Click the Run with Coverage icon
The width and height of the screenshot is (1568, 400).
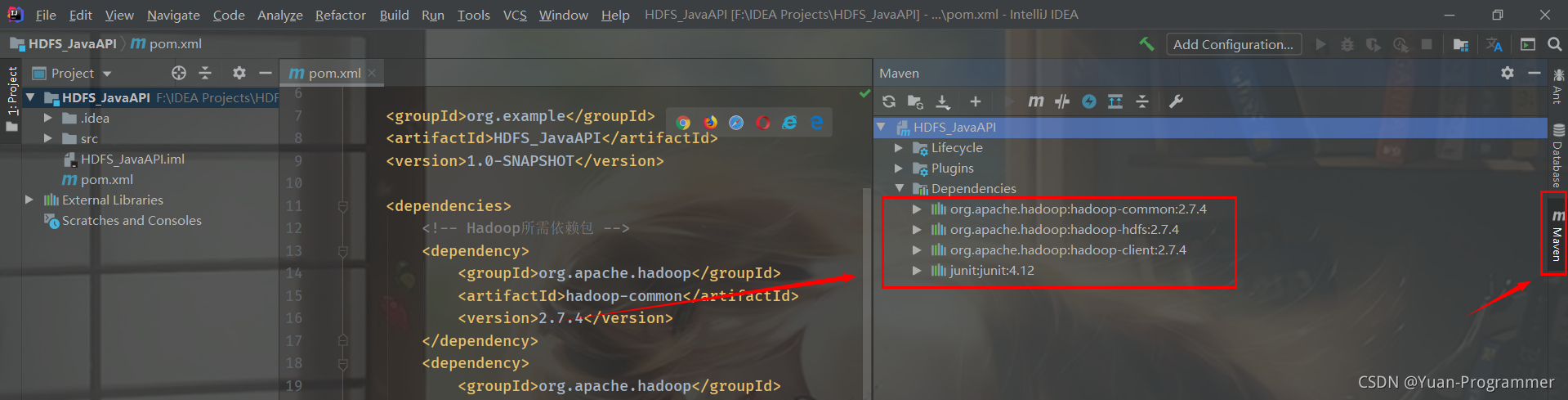tap(1374, 44)
